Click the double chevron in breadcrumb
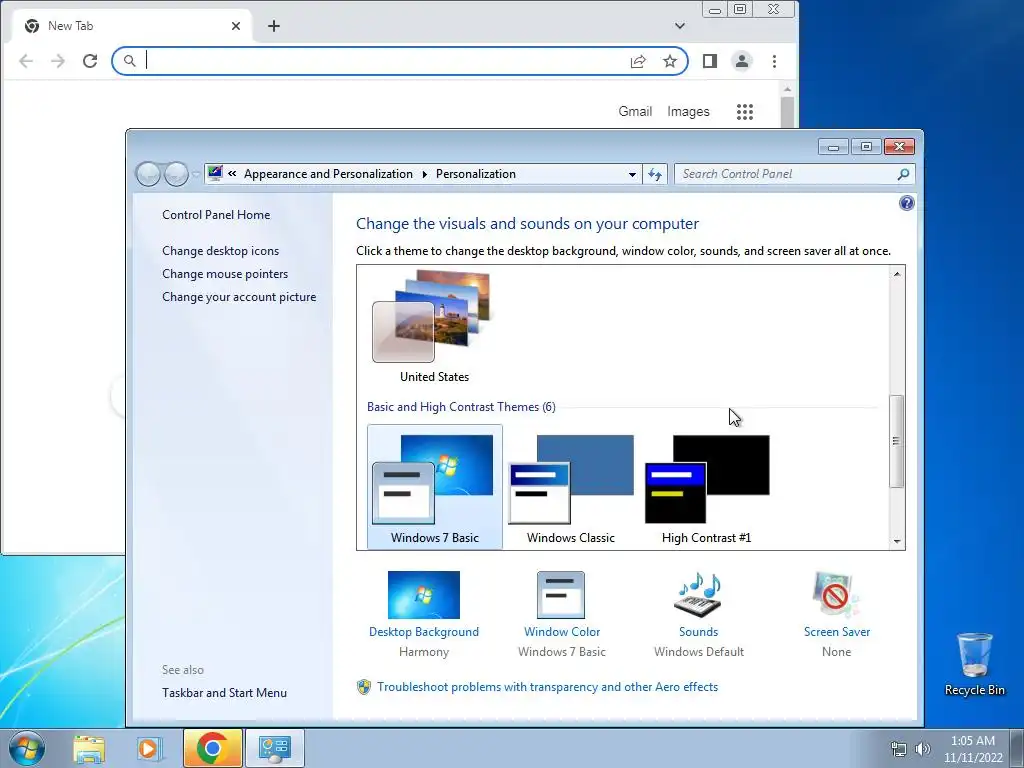The image size is (1024, 768). click(232, 174)
